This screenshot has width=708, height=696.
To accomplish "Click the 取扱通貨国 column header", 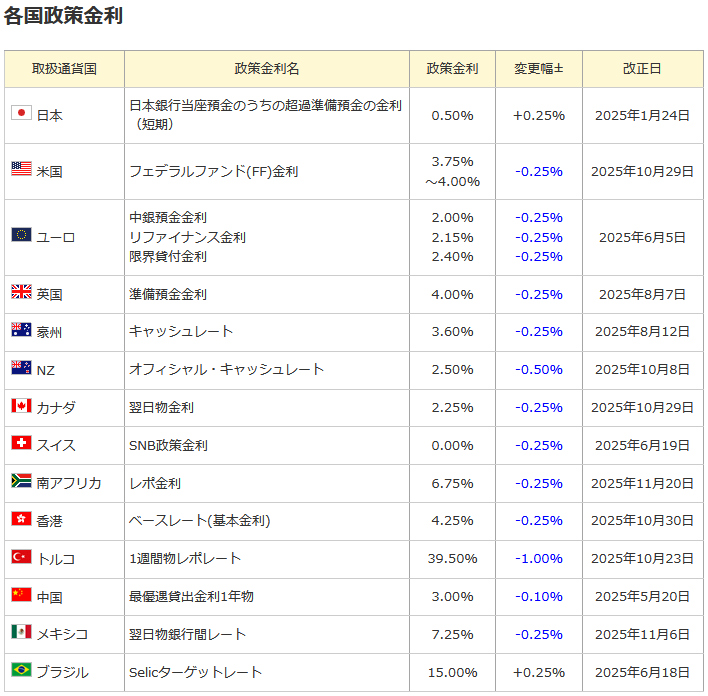I will click(x=64, y=69).
